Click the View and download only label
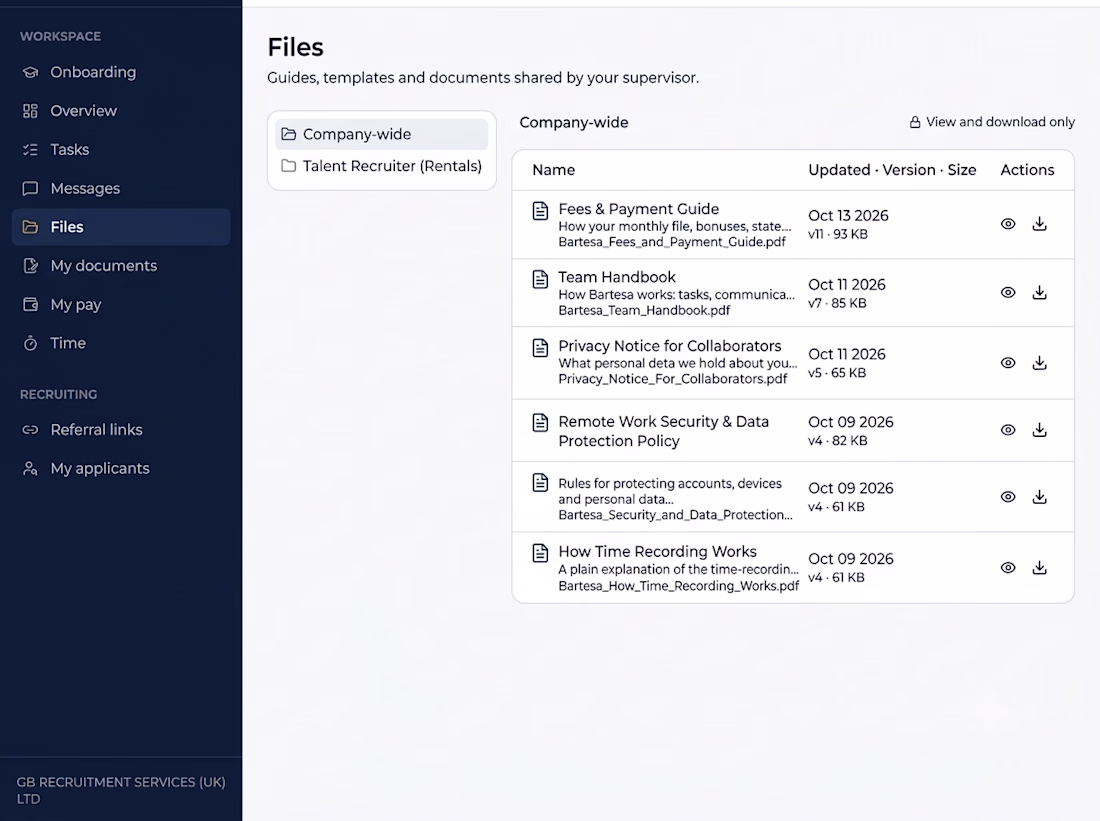The width and height of the screenshot is (1100, 821). (x=992, y=122)
